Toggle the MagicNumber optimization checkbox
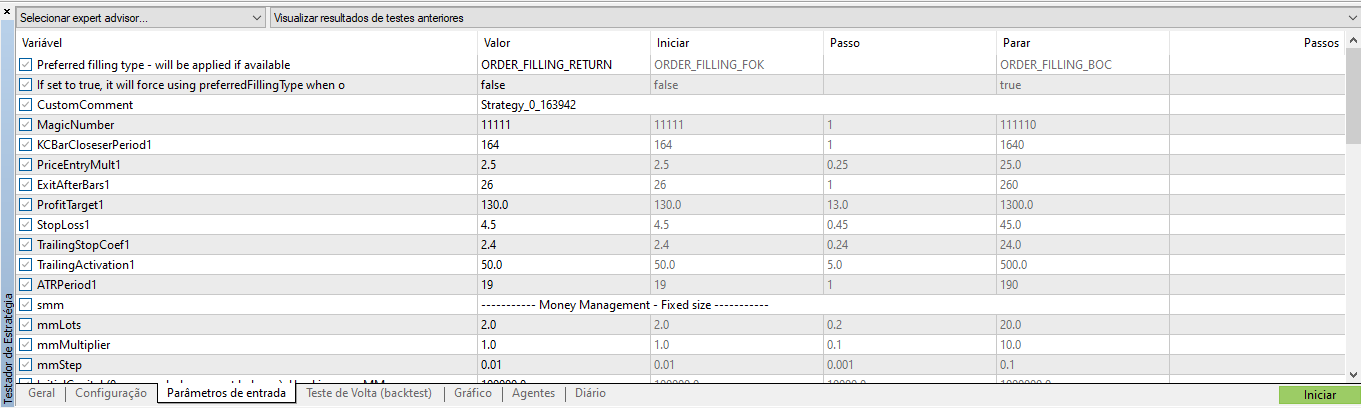This screenshot has height=408, width=1361. pos(25,125)
